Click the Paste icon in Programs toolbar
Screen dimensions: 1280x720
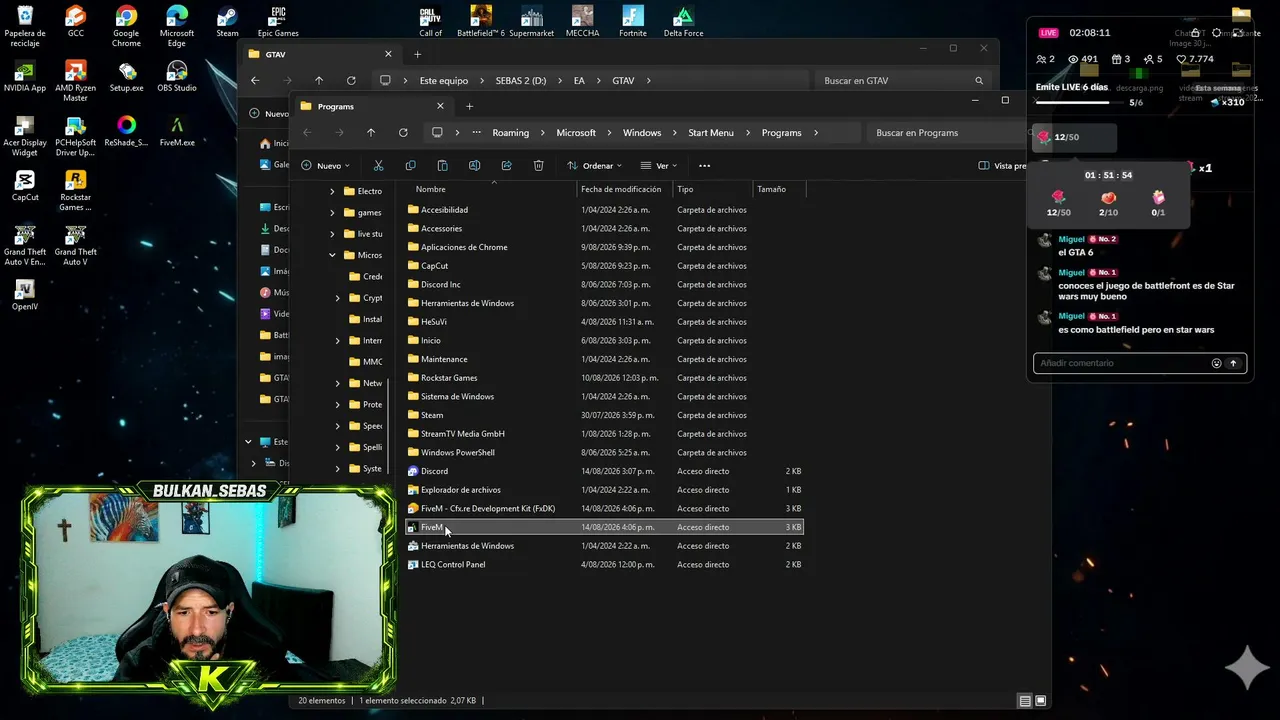pos(442,166)
